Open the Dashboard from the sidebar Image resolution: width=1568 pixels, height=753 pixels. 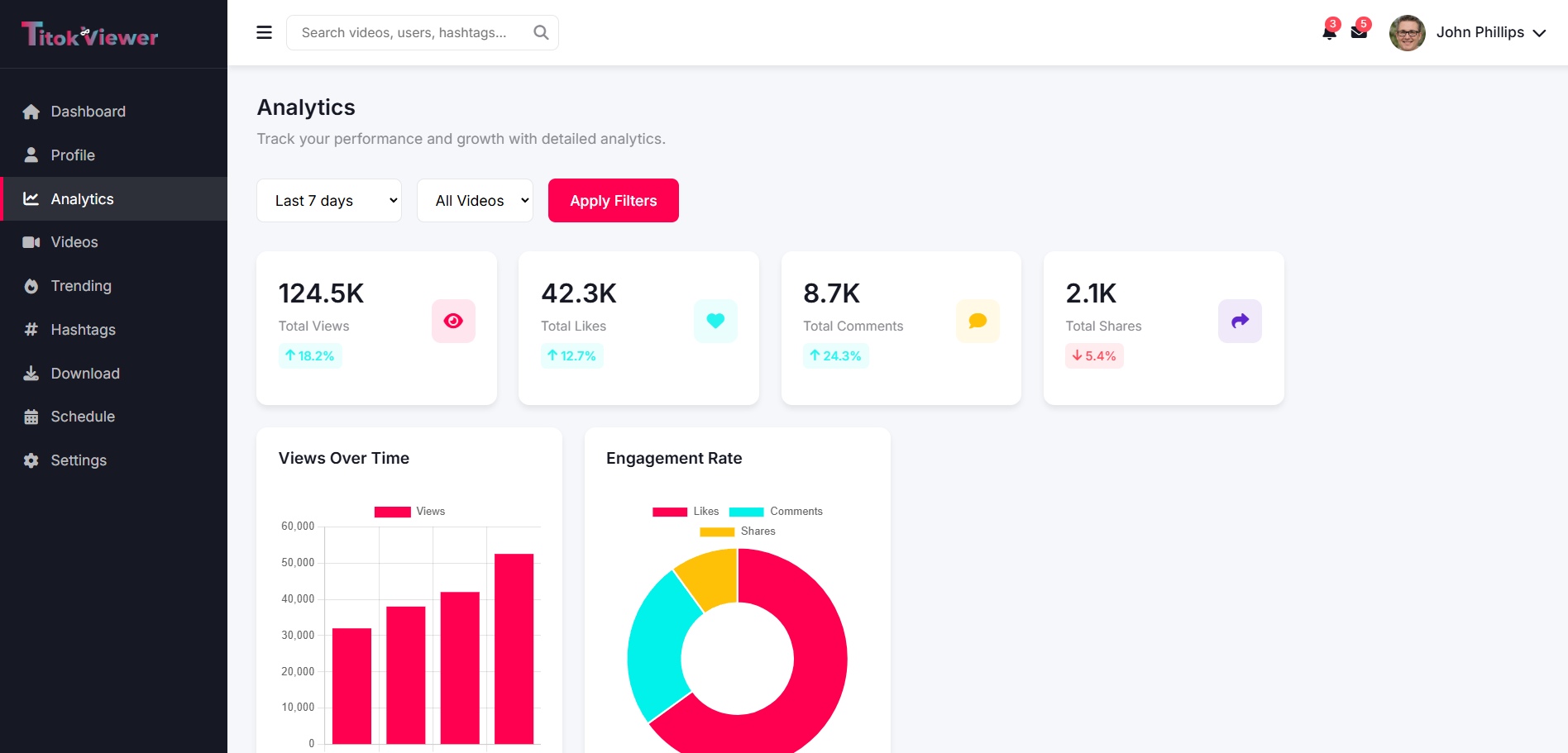(31, 111)
